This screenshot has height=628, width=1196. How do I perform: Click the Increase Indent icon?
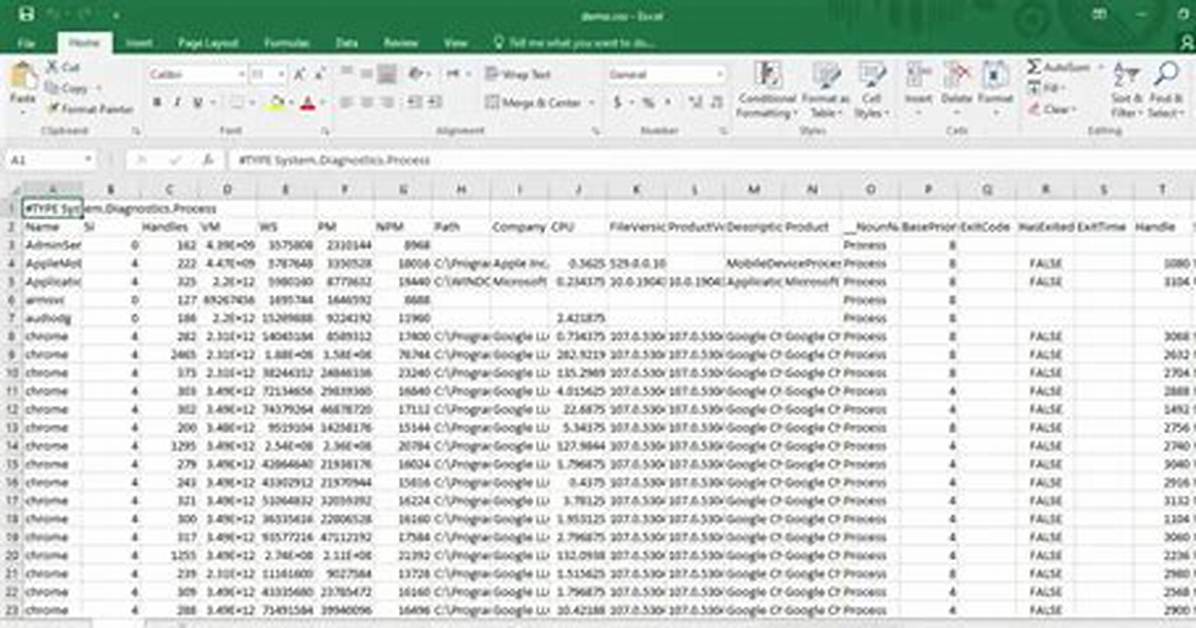point(436,102)
